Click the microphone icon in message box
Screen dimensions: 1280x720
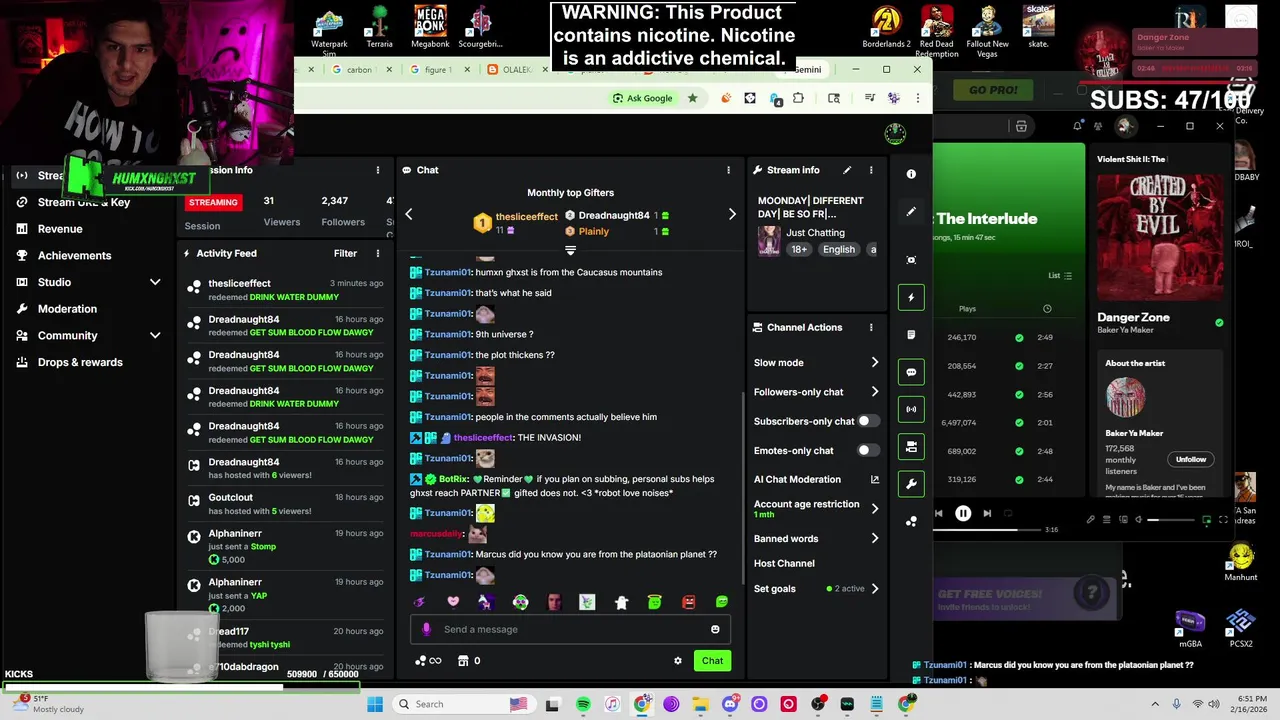pyautogui.click(x=427, y=629)
